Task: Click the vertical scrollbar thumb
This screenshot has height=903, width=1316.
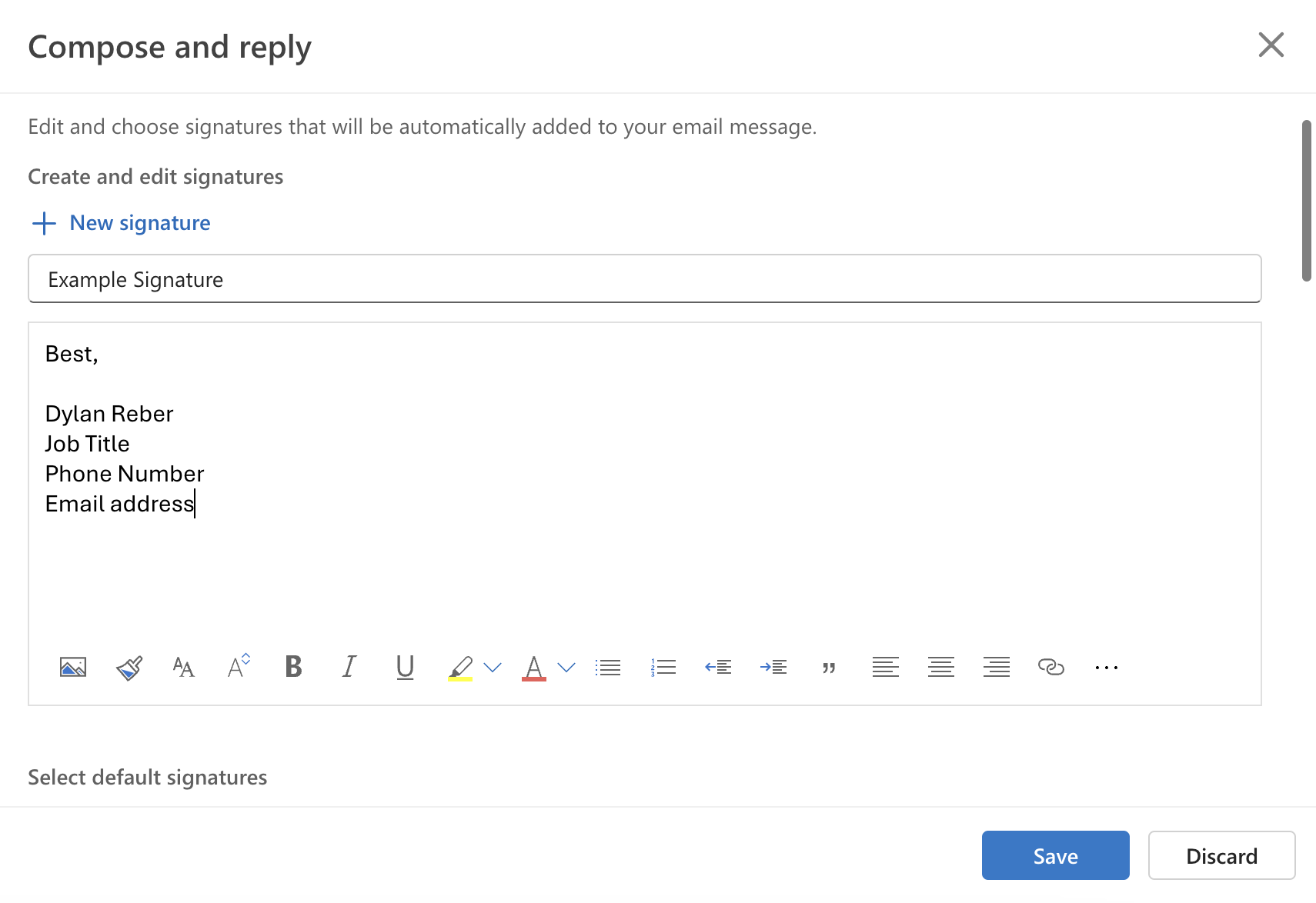Action: point(1307,200)
